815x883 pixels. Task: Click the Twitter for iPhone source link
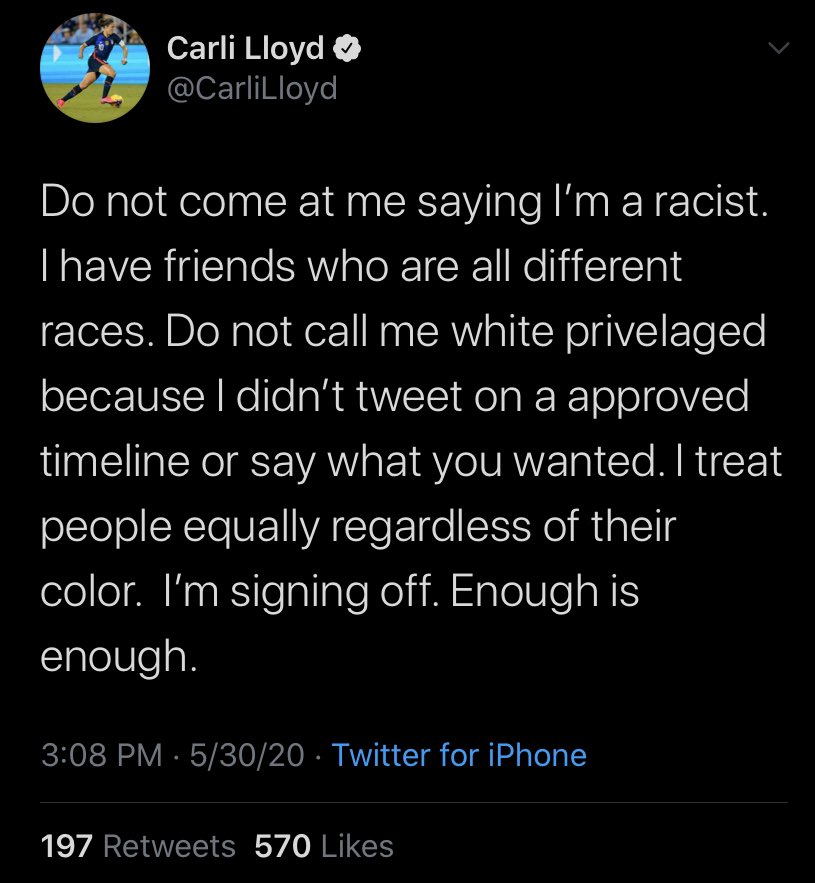coord(458,754)
